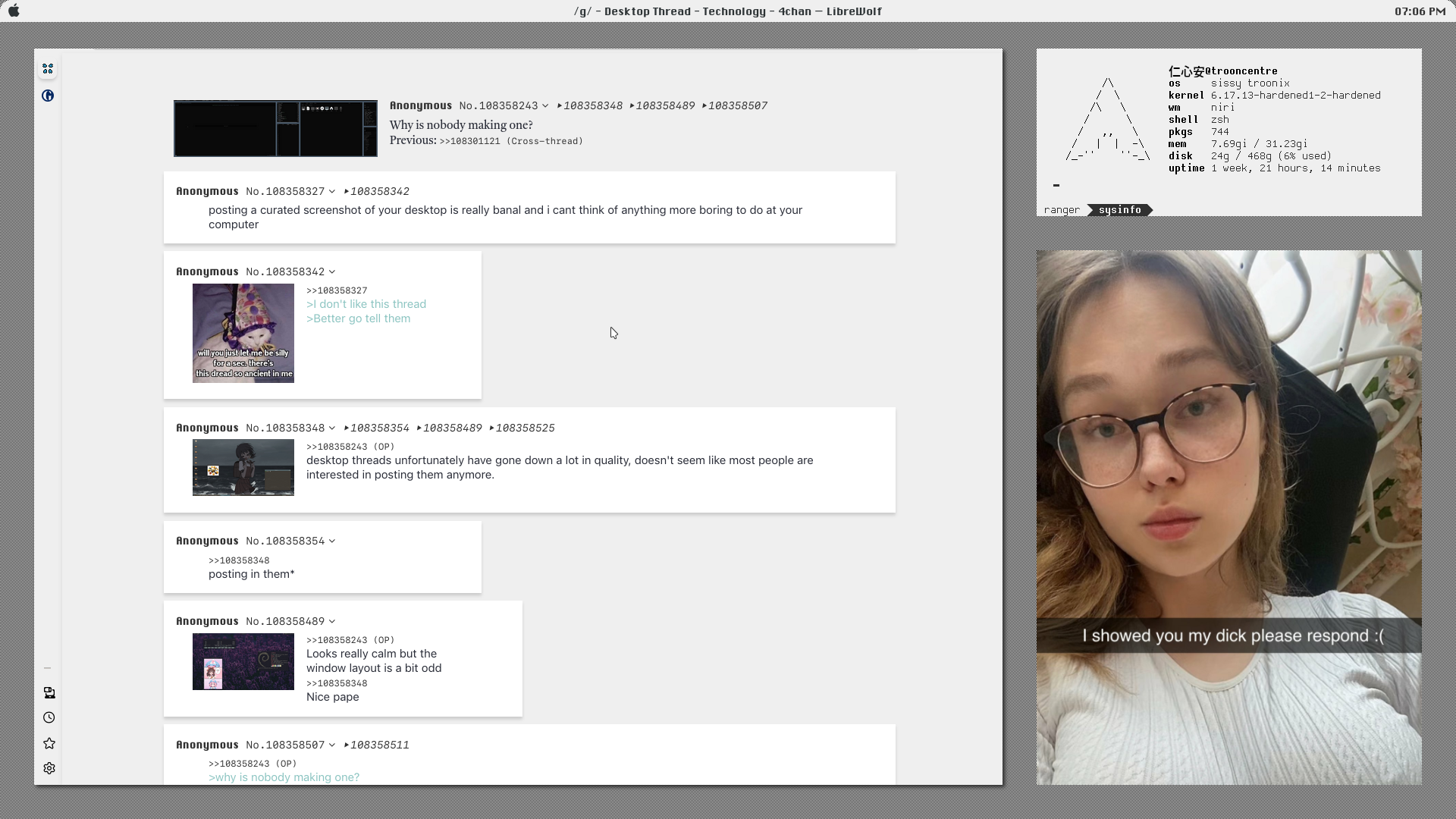Open post menu arrow for No.108358489
Viewport: 1456px width, 819px height.
coord(332,622)
